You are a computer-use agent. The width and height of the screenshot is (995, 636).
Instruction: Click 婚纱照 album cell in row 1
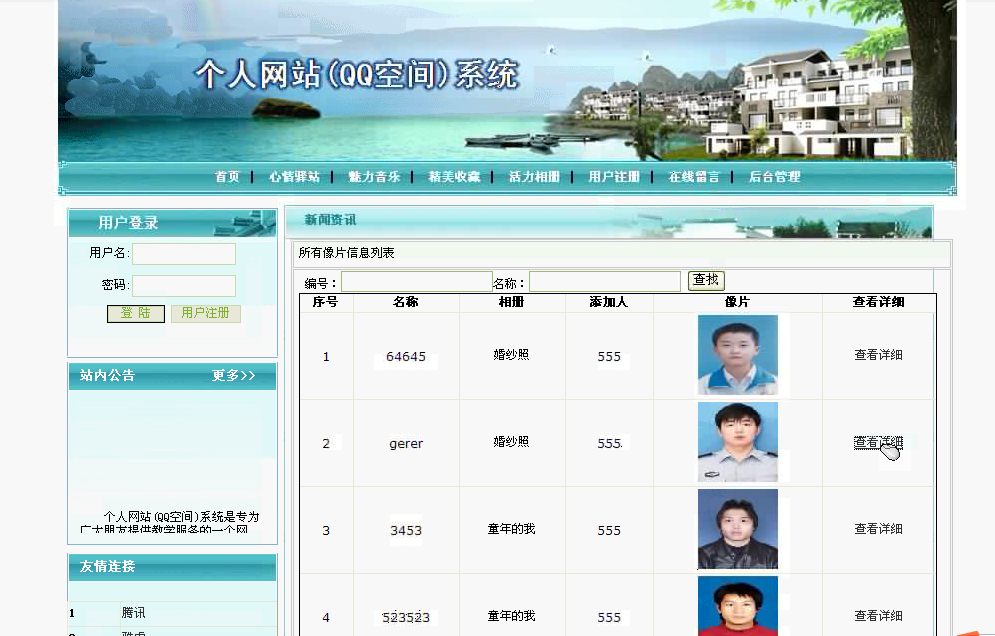pyautogui.click(x=511, y=355)
